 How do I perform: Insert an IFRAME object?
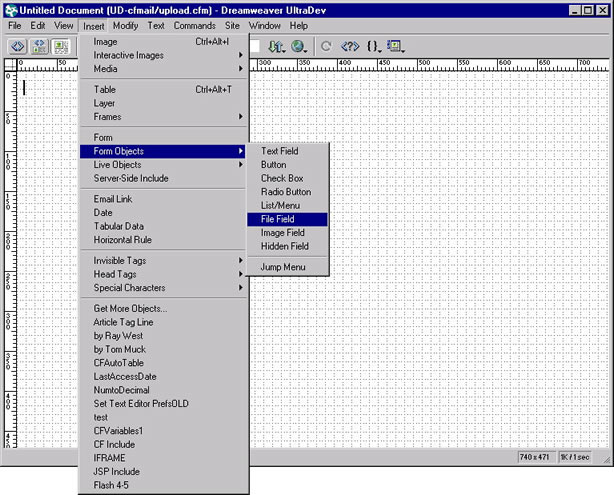click(x=163, y=458)
